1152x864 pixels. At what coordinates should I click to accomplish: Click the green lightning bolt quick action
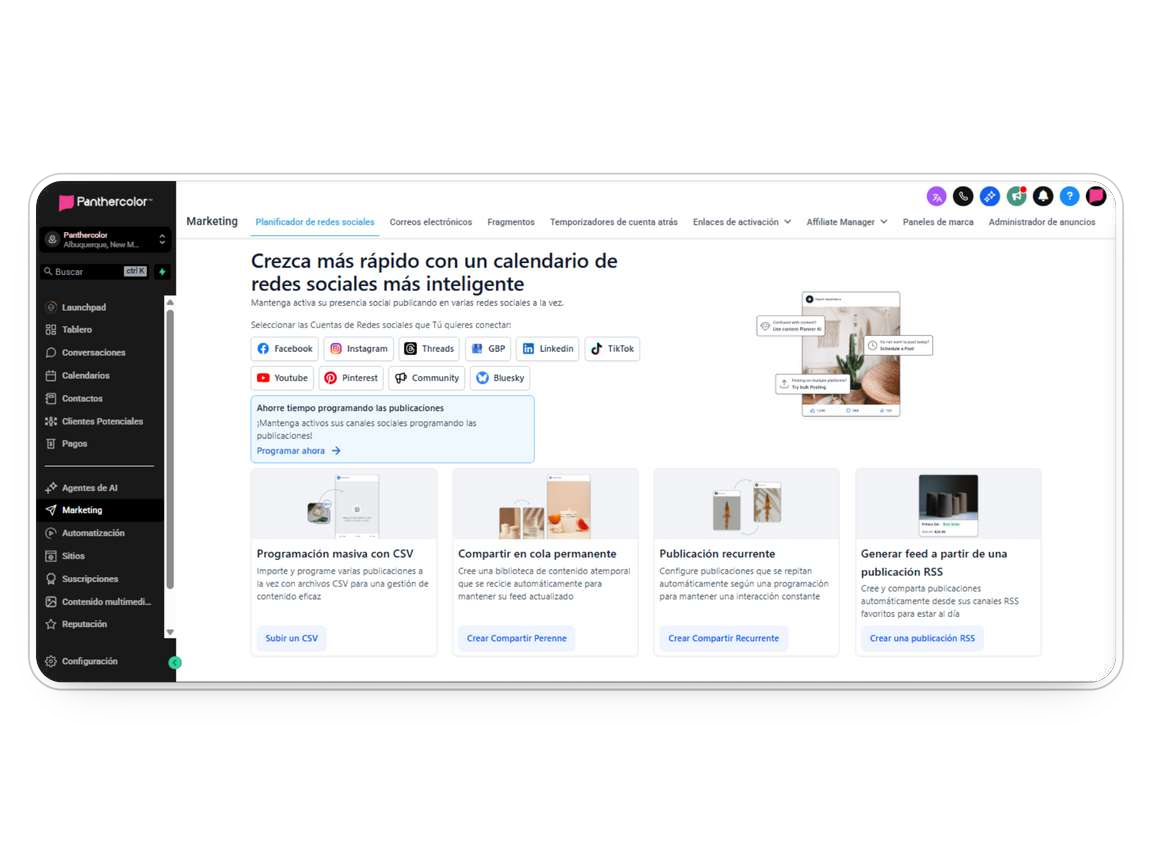pyautogui.click(x=162, y=272)
